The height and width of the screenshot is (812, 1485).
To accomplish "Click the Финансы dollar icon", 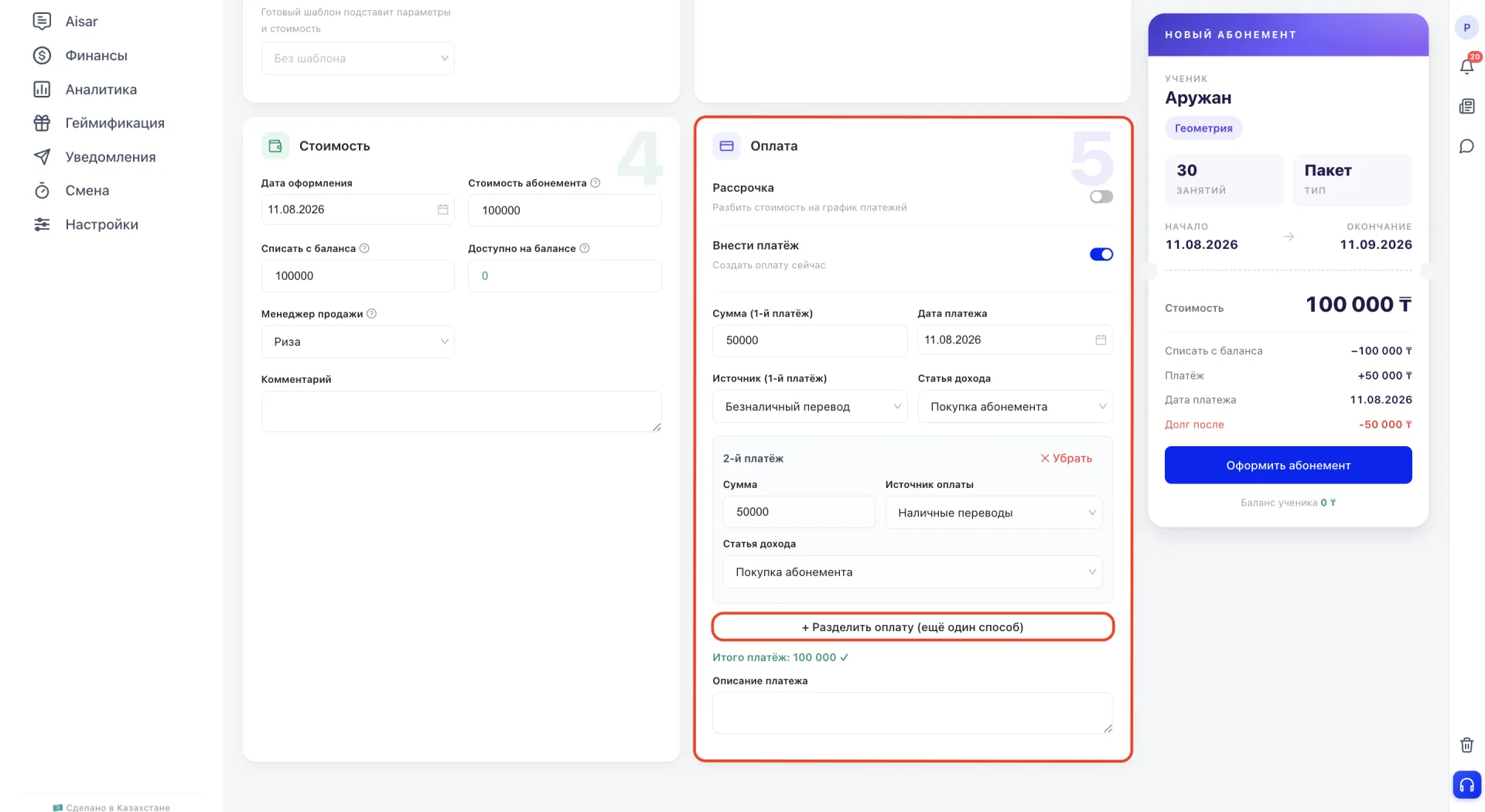I will pyautogui.click(x=42, y=56).
